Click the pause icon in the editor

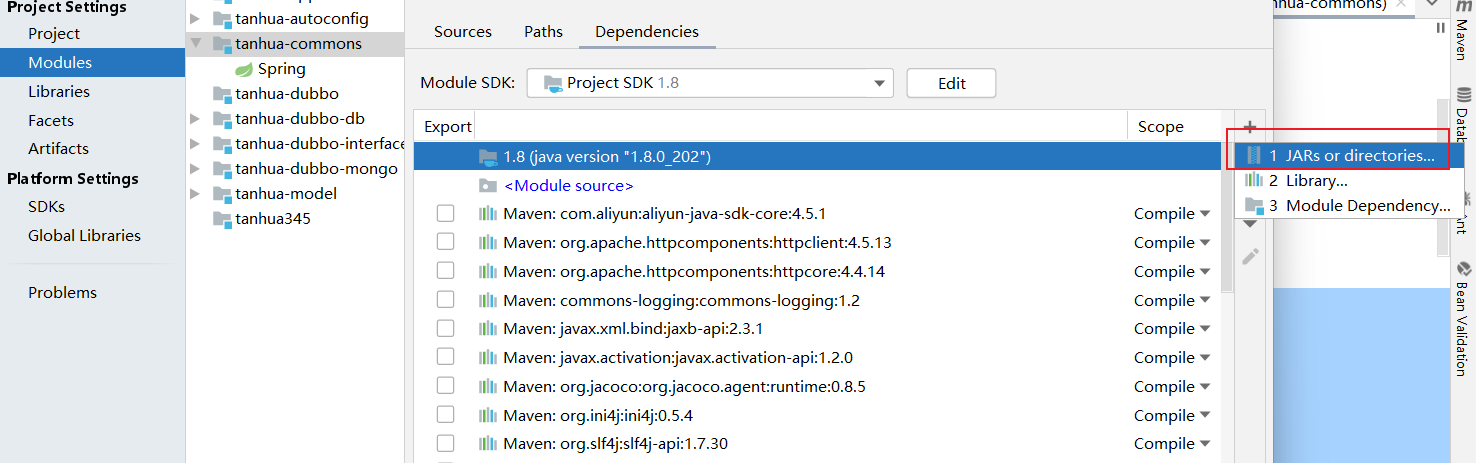(1441, 29)
